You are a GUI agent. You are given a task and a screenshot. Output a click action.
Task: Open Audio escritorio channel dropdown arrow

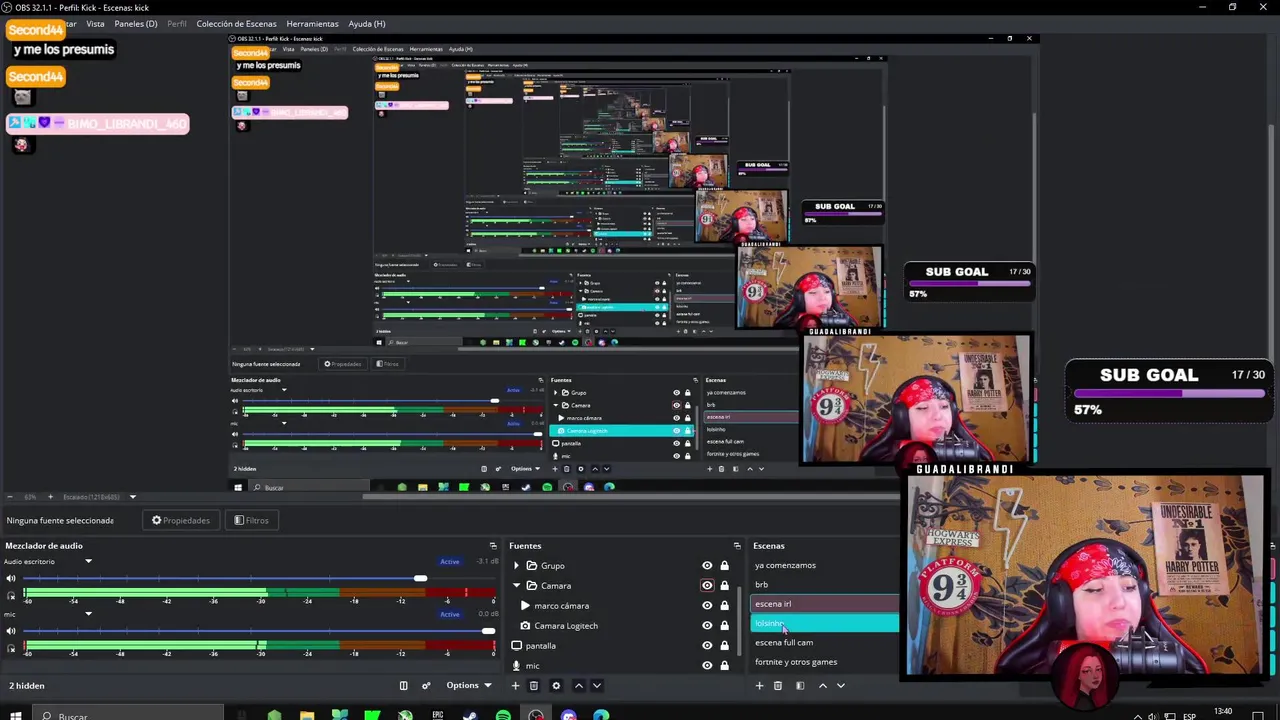pyautogui.click(x=88, y=562)
